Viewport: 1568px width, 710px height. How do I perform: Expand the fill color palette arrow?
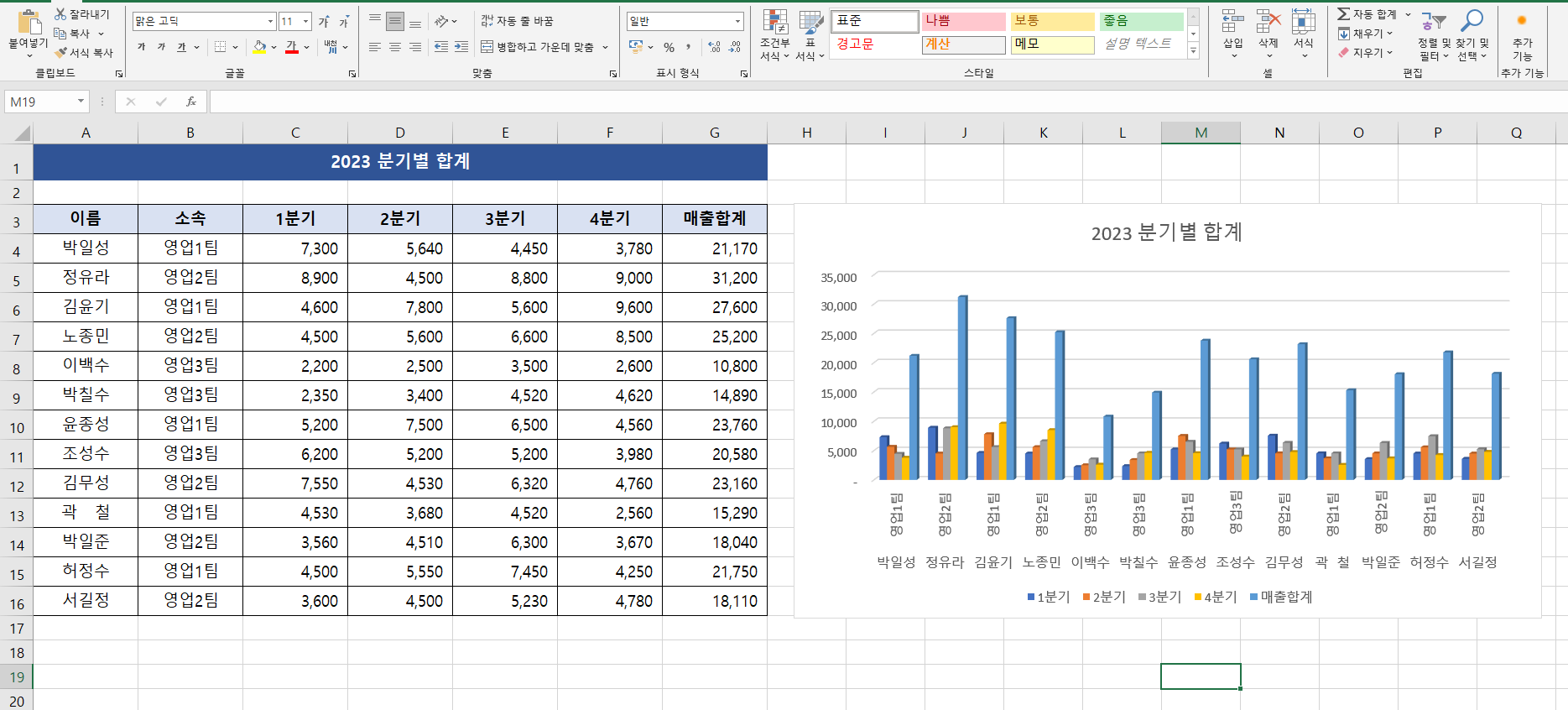(x=273, y=47)
